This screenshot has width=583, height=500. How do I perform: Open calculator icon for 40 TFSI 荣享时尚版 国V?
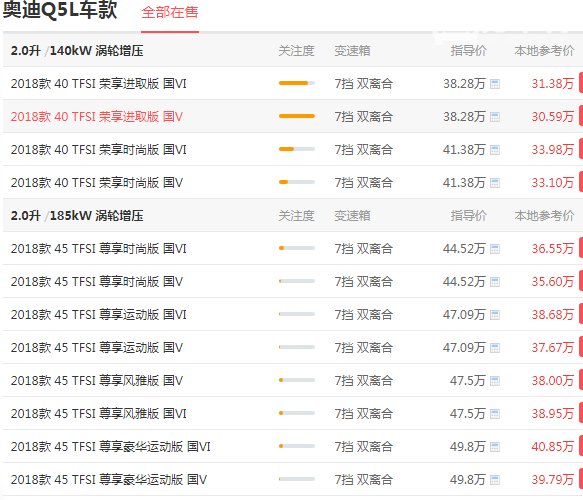click(495, 183)
